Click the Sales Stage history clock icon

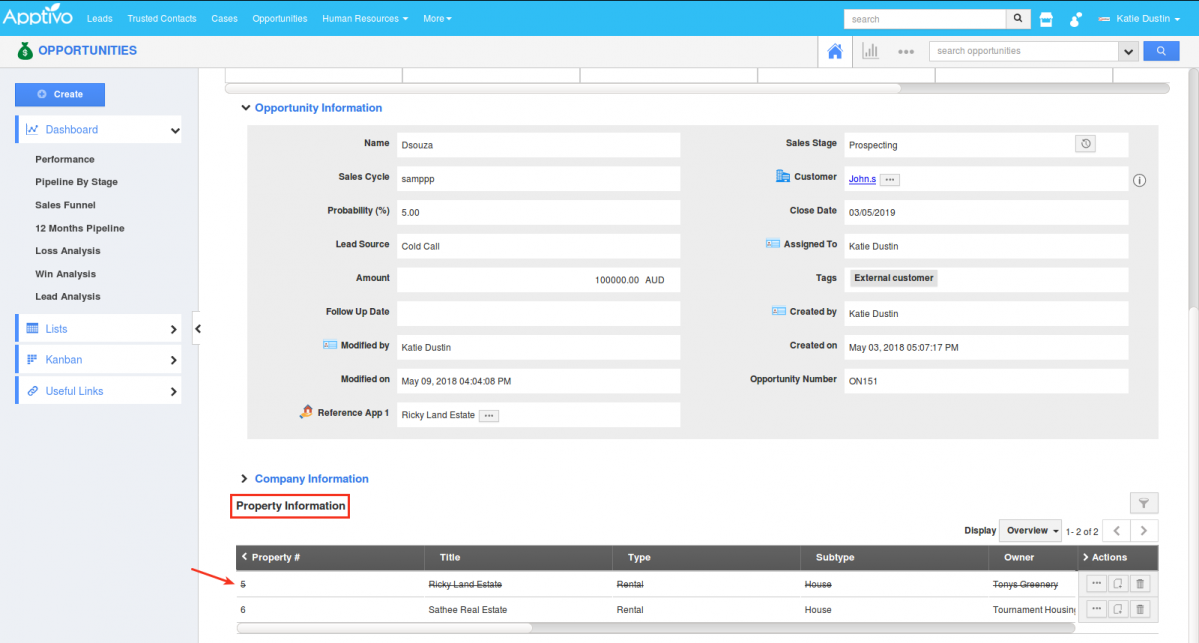tap(1086, 144)
